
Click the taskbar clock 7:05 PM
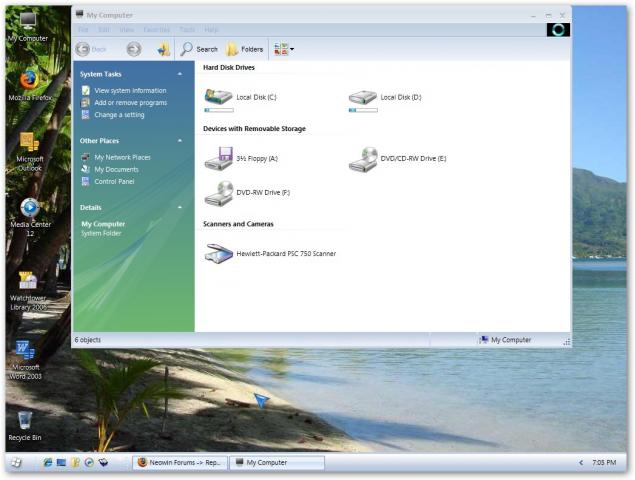pyautogui.click(x=604, y=463)
